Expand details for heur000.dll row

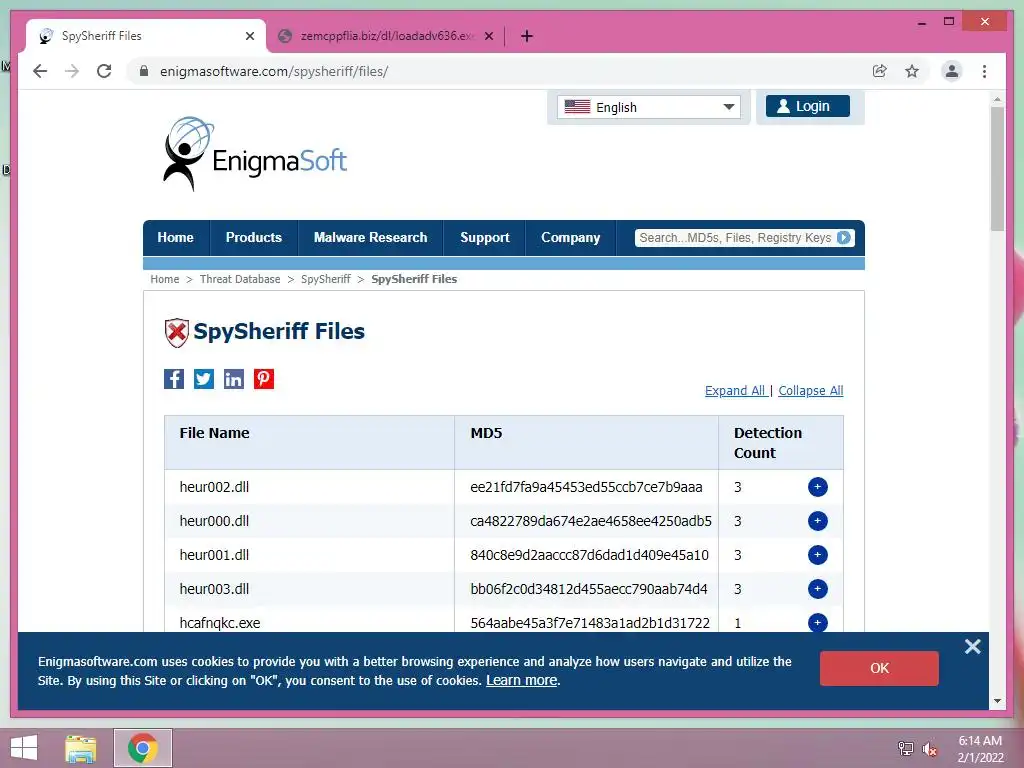(x=818, y=521)
